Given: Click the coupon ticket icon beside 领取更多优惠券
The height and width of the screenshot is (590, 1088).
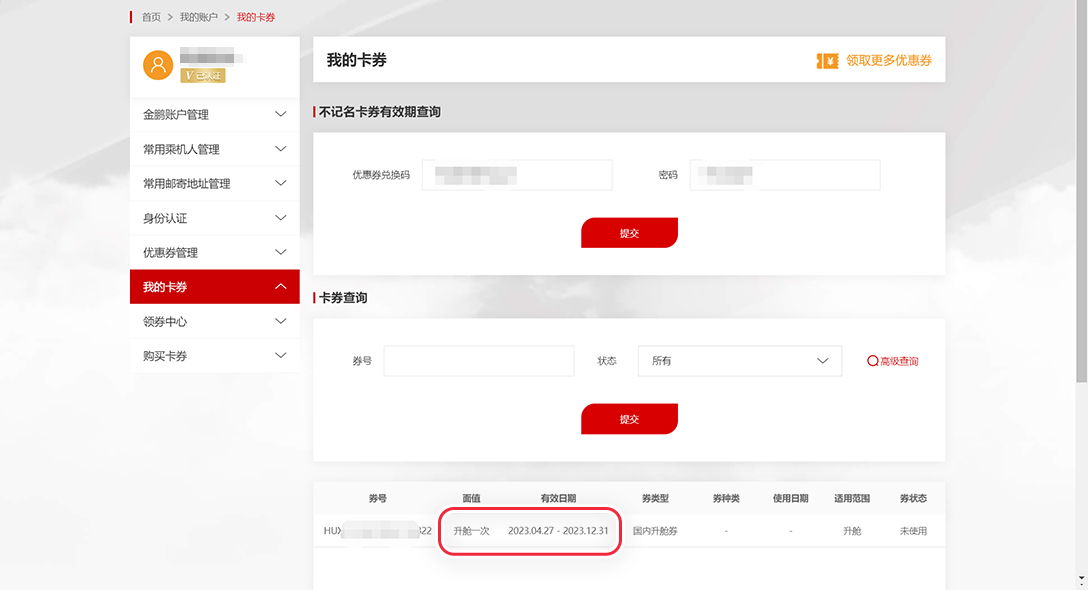Looking at the screenshot, I should 827,61.
